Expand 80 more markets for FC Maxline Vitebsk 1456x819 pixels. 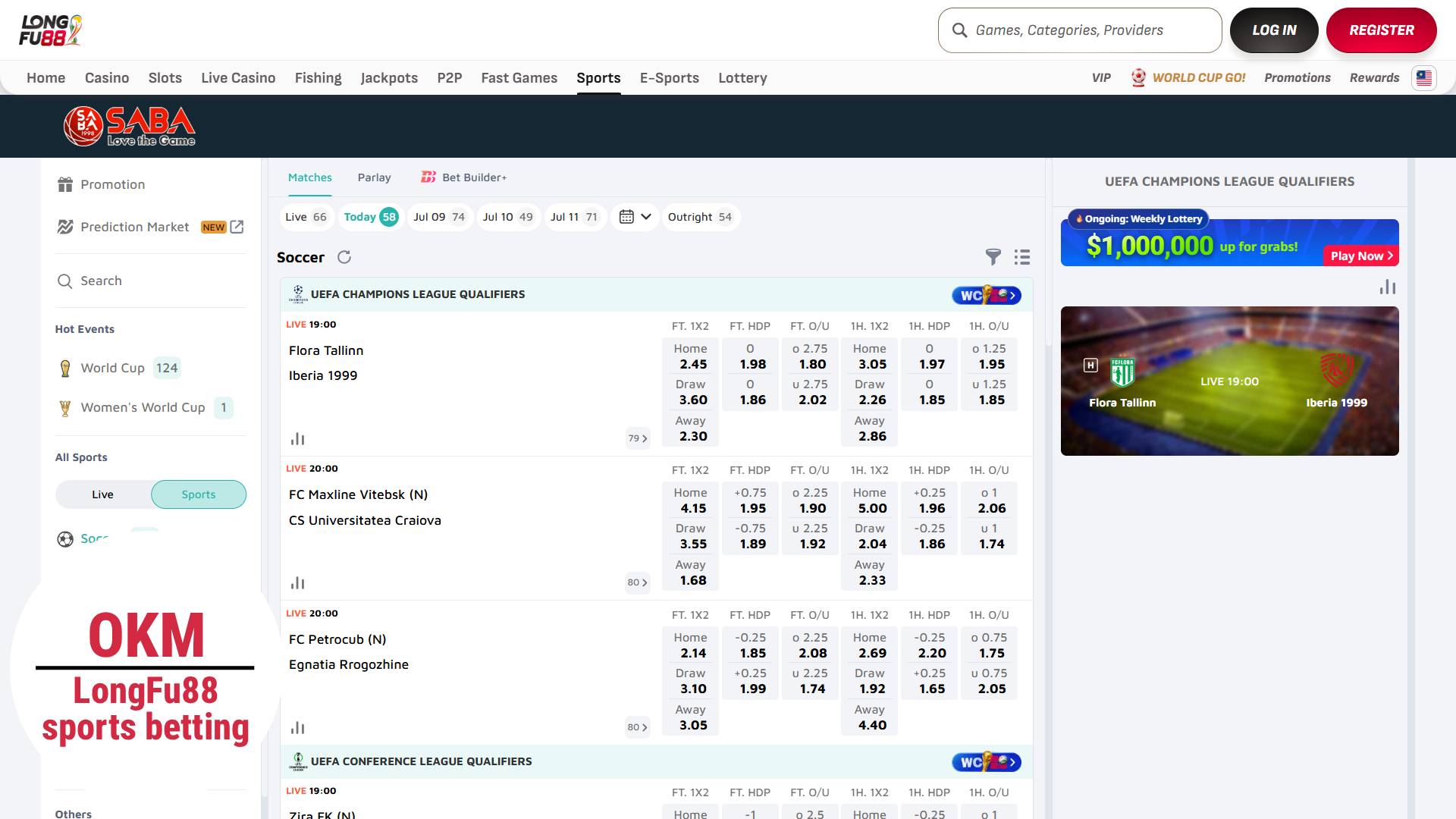point(638,582)
